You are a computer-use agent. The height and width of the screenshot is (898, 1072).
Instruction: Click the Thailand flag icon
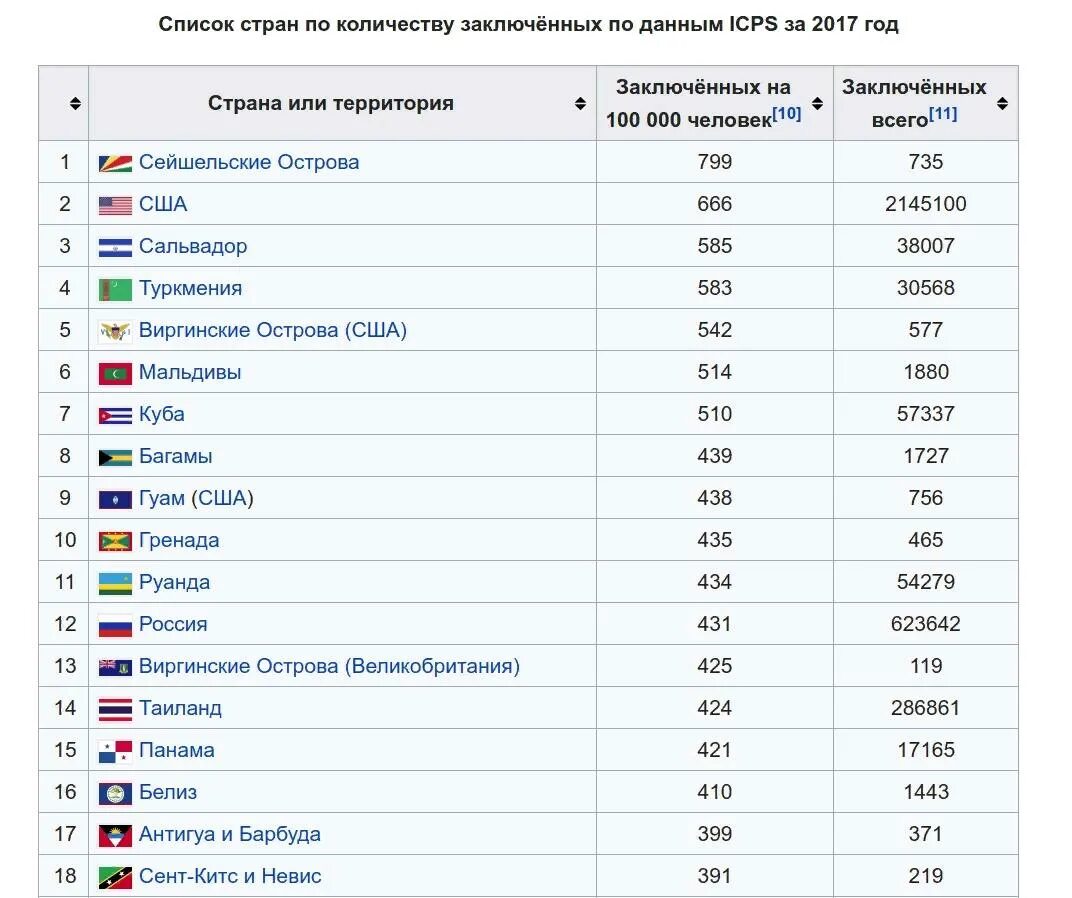coord(115,709)
